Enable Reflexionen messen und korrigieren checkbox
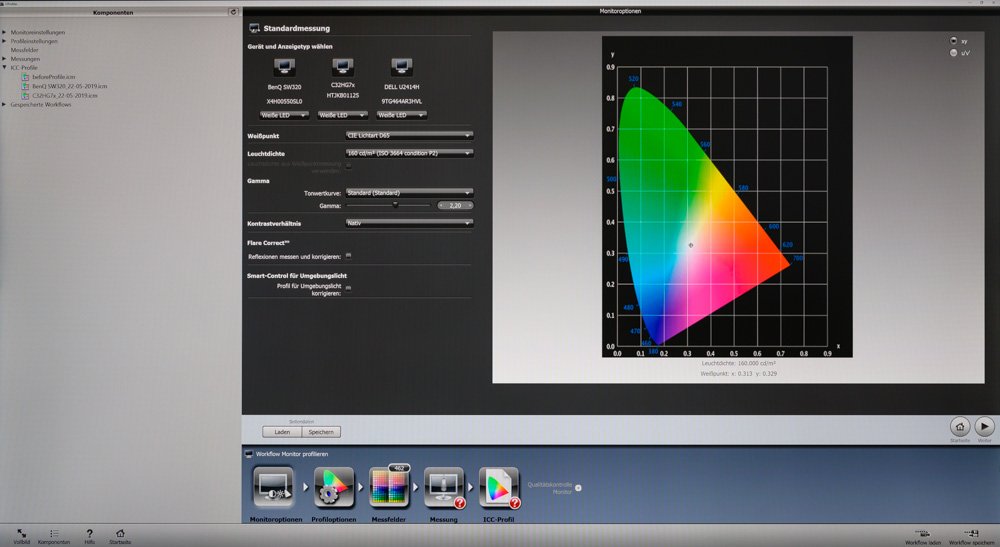 tap(348, 256)
